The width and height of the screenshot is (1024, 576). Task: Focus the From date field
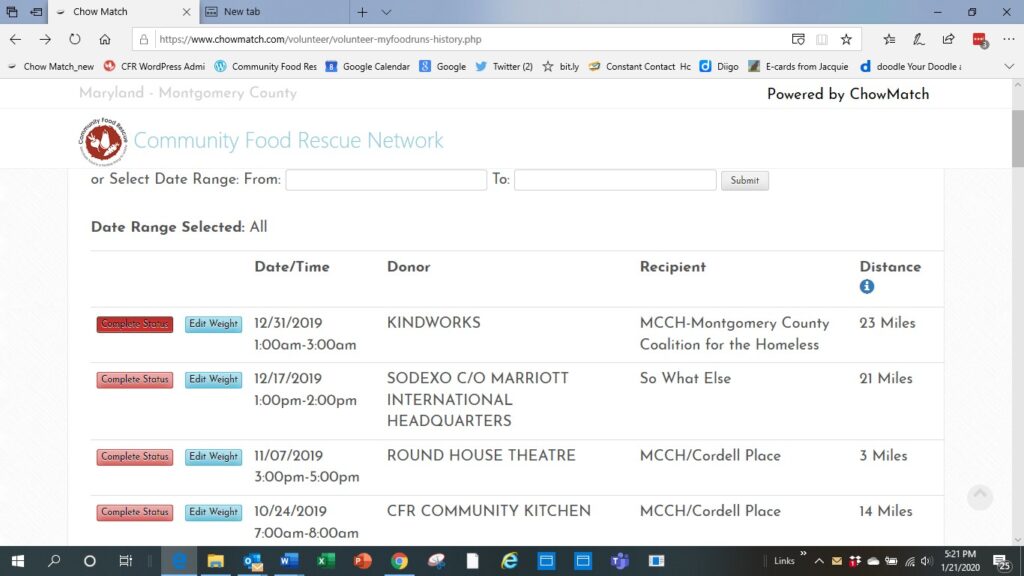[386, 180]
